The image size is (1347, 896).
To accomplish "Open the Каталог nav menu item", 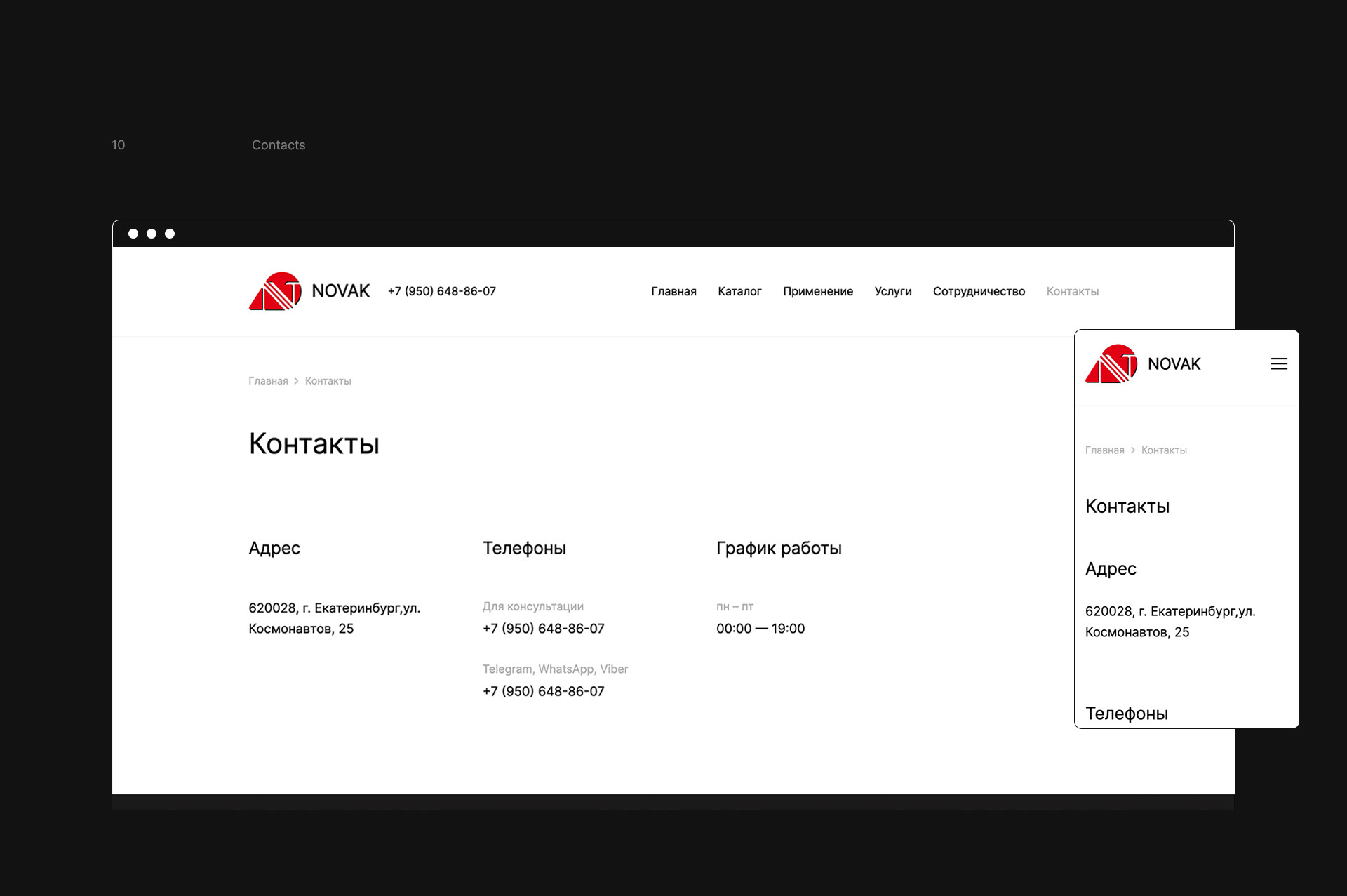I will pos(739,291).
